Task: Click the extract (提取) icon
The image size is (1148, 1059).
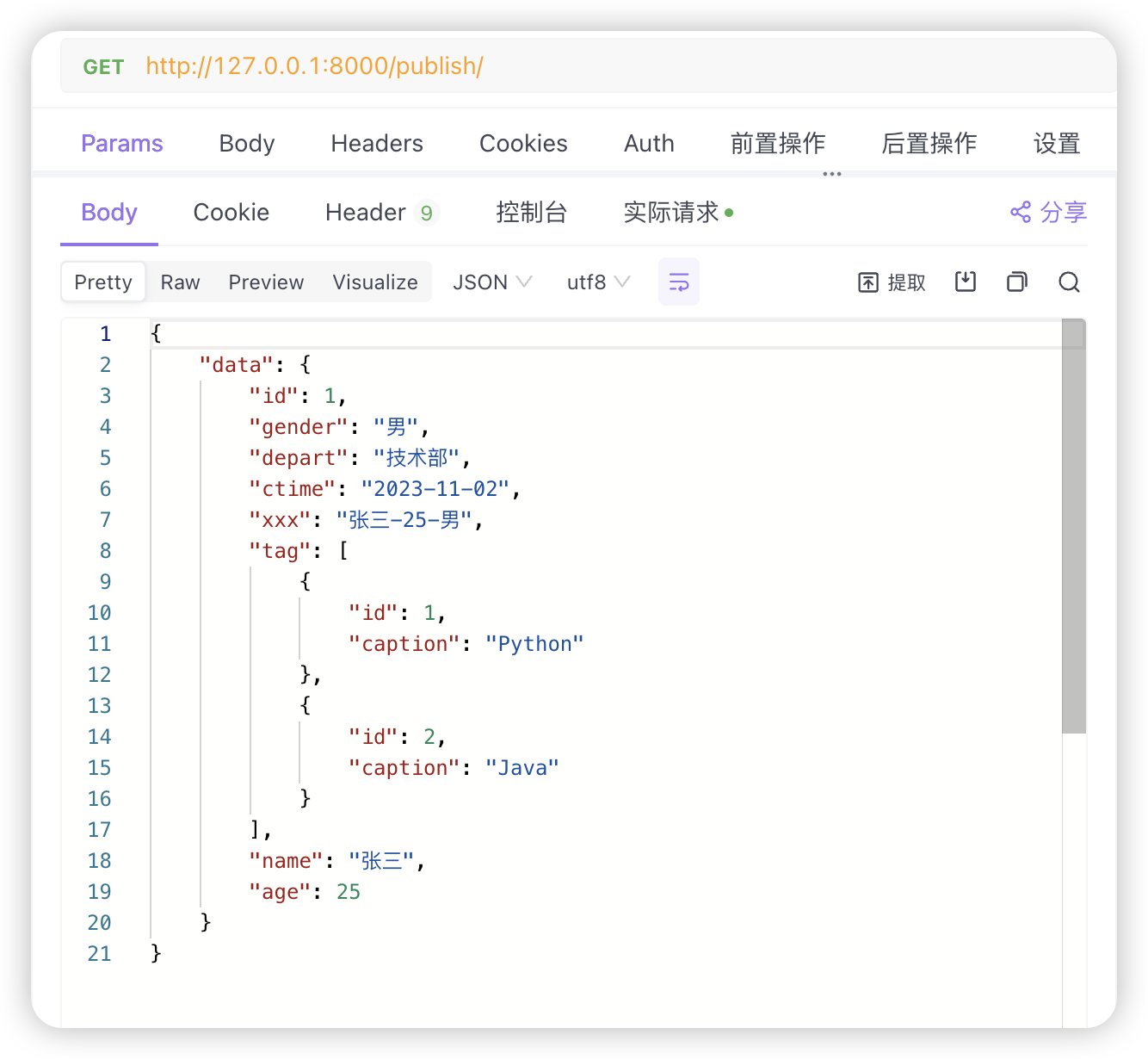Action: 868,282
